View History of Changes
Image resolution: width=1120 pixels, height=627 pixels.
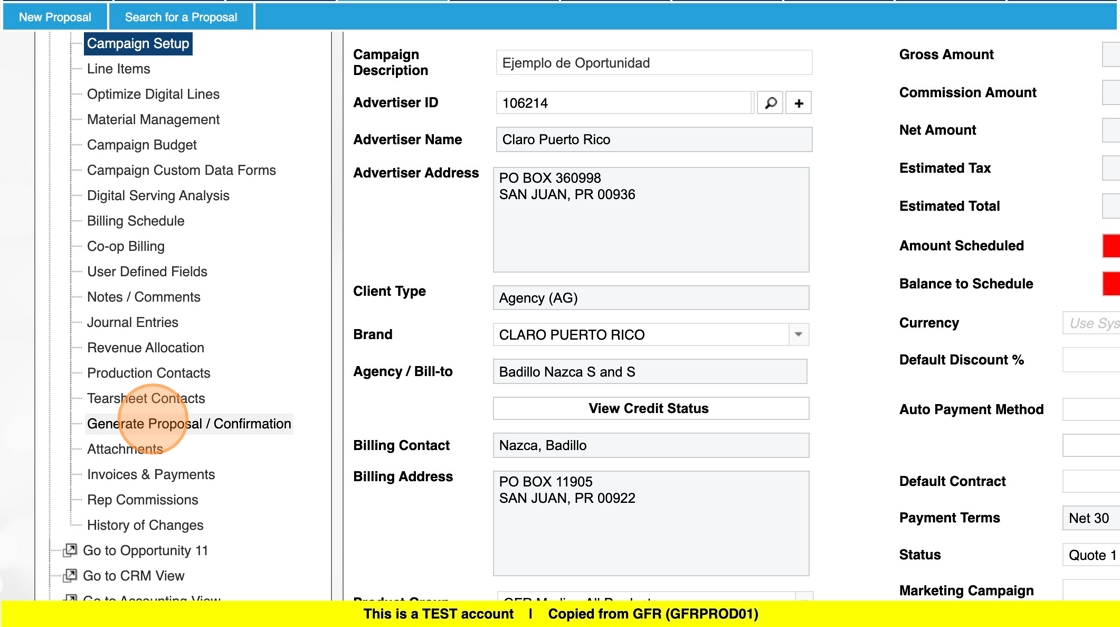(x=145, y=525)
